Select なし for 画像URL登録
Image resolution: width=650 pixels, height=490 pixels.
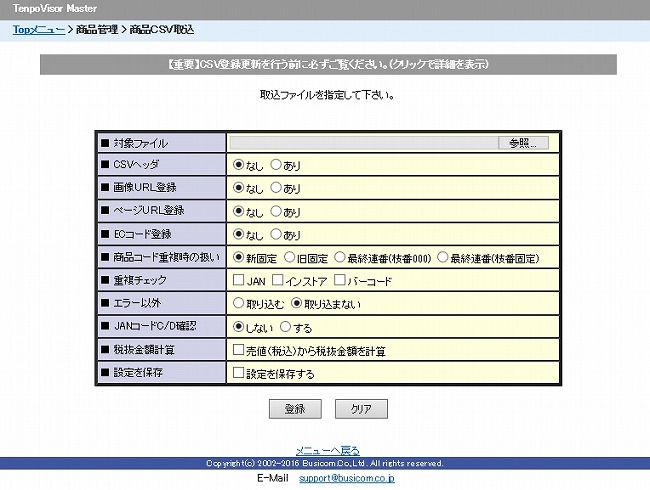click(238, 188)
